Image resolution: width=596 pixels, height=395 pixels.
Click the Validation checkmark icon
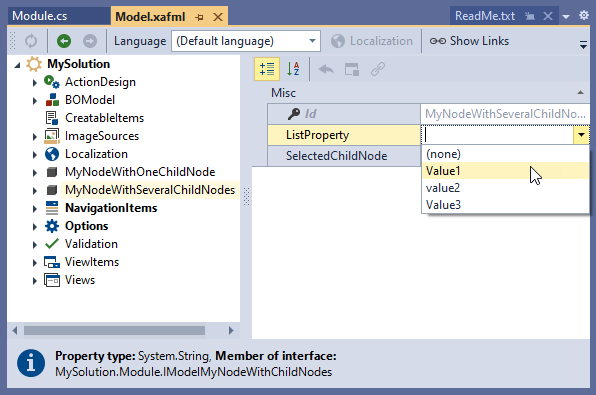pyautogui.click(x=52, y=244)
